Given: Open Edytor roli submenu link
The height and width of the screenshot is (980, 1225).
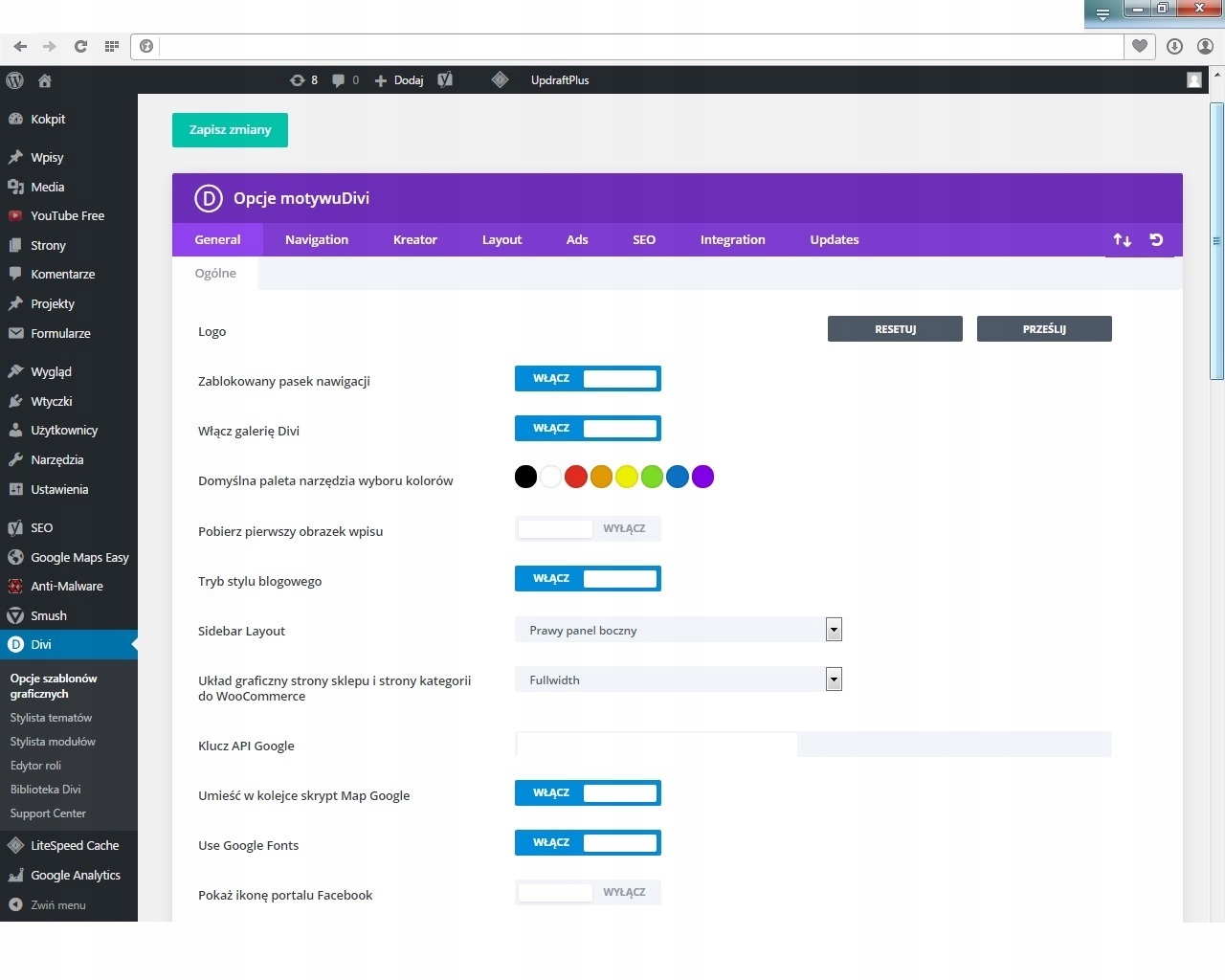Looking at the screenshot, I should (x=35, y=766).
